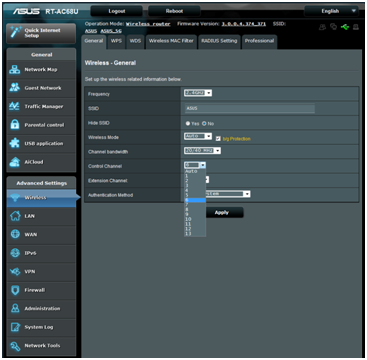Switch to the RADIUS Setting tab

[x=219, y=41]
